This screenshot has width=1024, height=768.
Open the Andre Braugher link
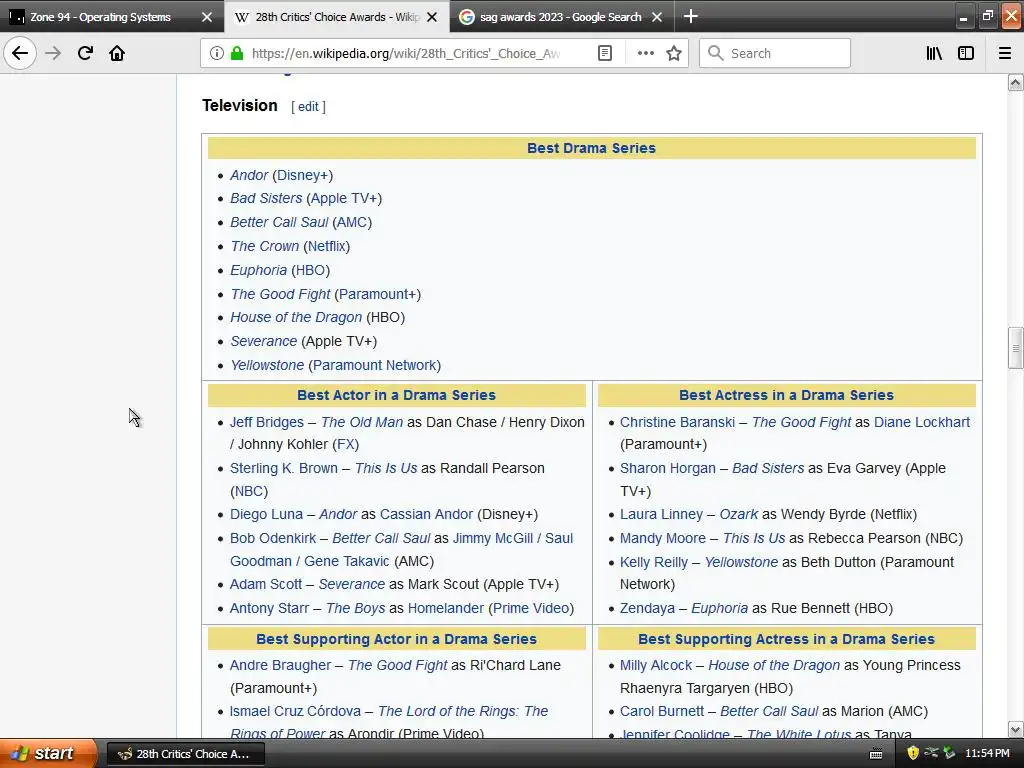coord(280,665)
